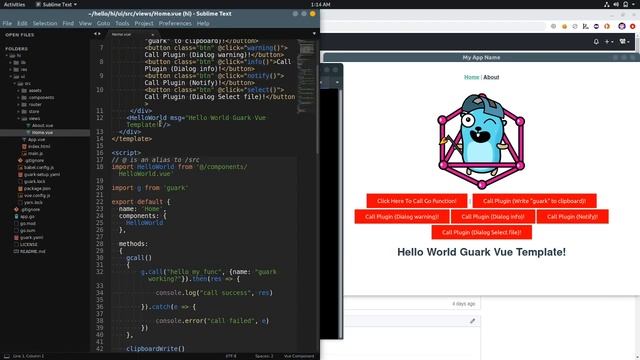Viewport: 640px width, 360px height.
Task: Open the Edit menu
Action: pyautogui.click(x=22, y=23)
